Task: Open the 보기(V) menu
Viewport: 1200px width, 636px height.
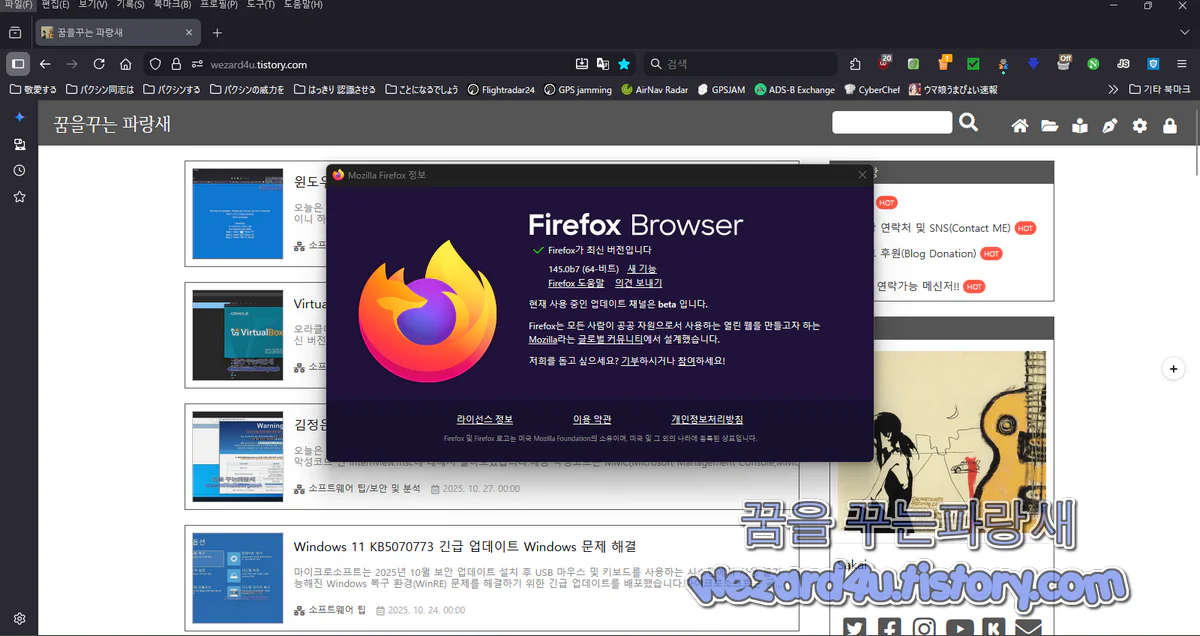Action: pyautogui.click(x=93, y=5)
